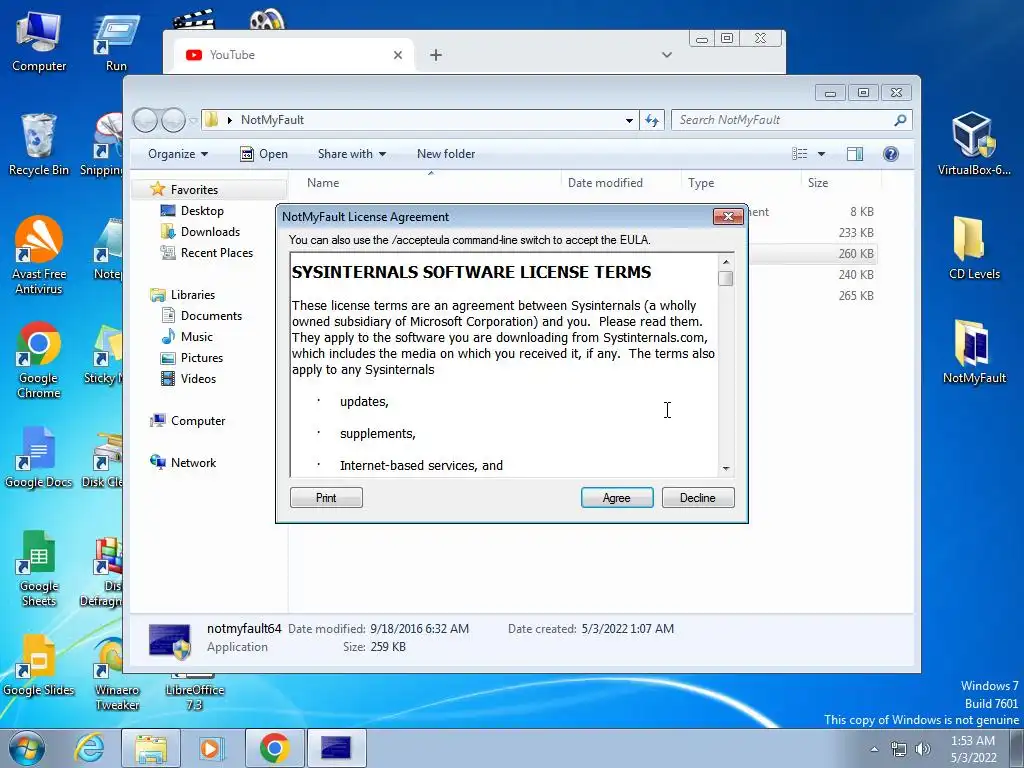Open the view options dropdown arrow

[822, 154]
